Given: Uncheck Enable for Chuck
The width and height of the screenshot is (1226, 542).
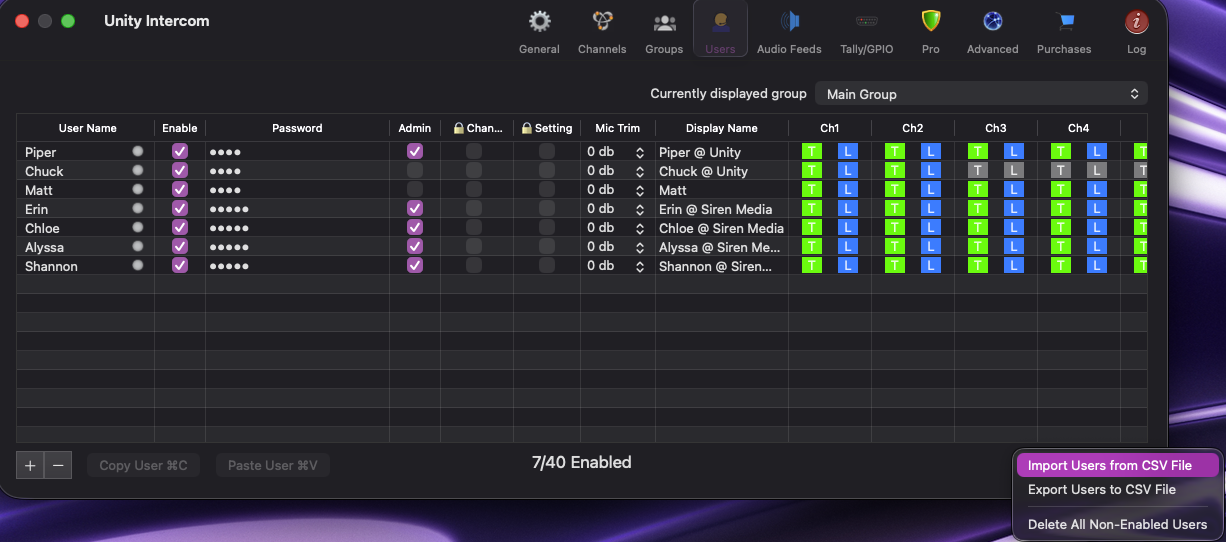Looking at the screenshot, I should tap(180, 170).
